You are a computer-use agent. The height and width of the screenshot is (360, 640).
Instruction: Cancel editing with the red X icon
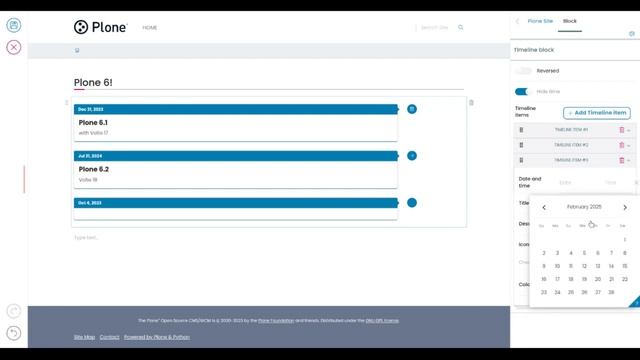(x=13, y=47)
